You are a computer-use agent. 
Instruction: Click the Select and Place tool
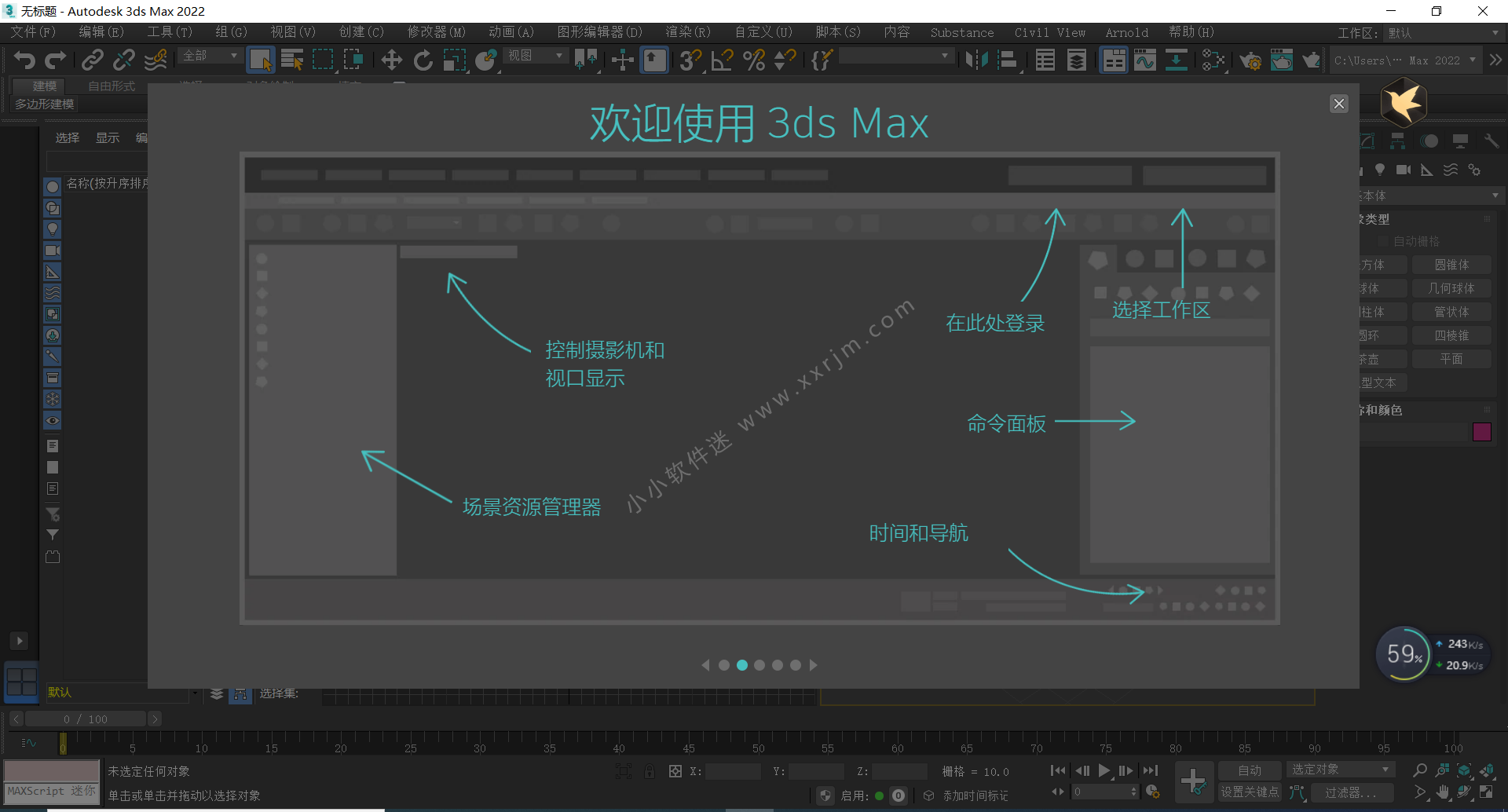(485, 60)
